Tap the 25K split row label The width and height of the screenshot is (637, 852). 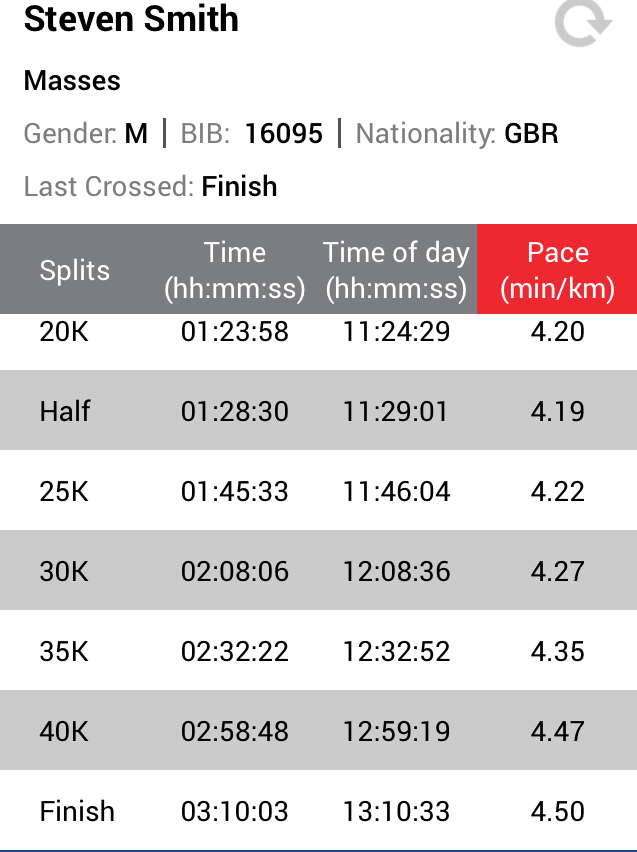click(64, 491)
